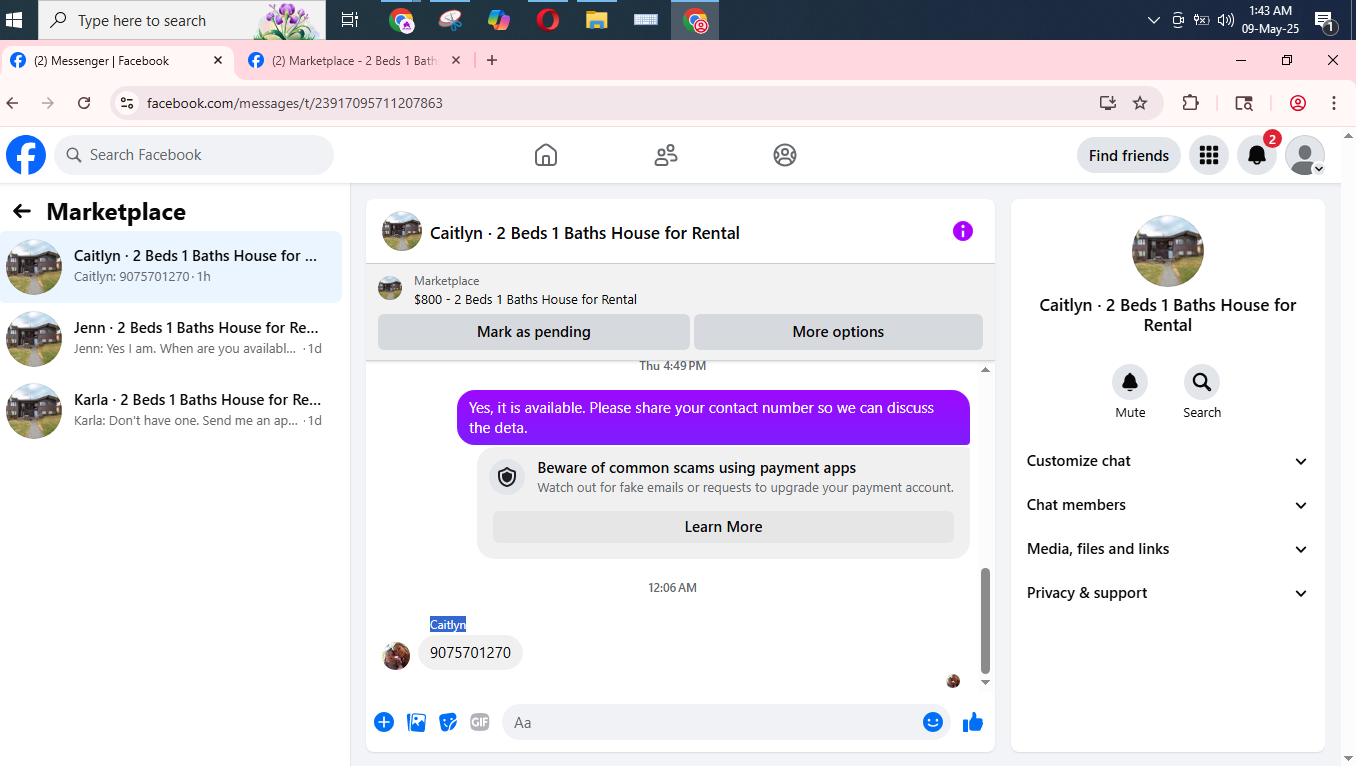View site information icon in address bar
Screen dimensions: 1356x766
tap(126, 103)
